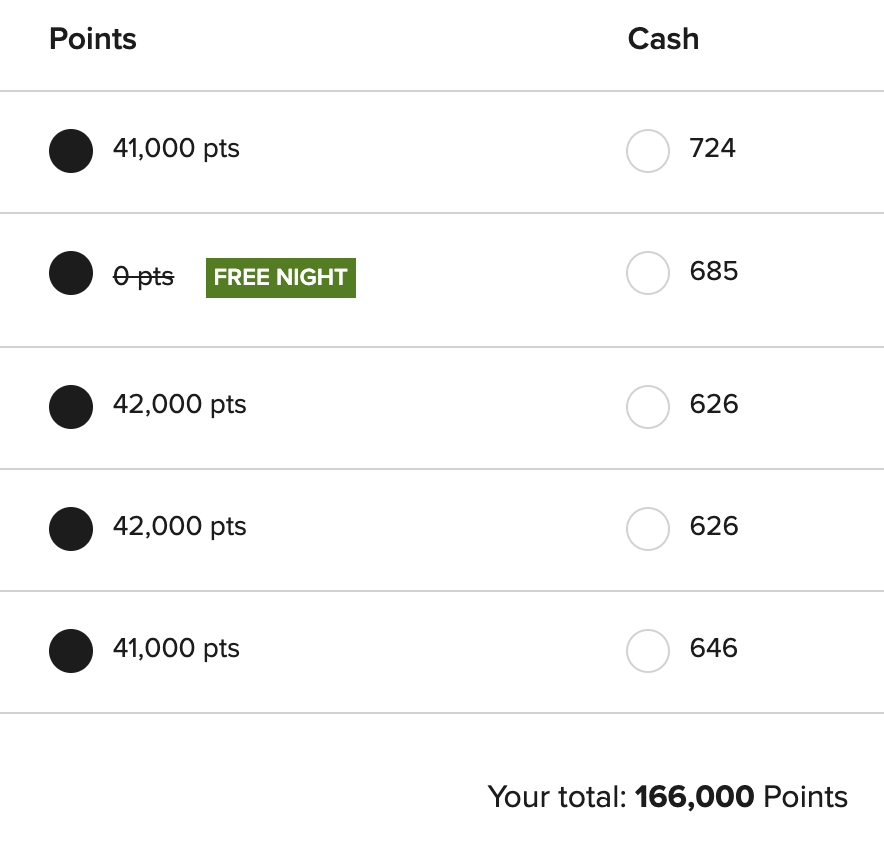The height and width of the screenshot is (844, 884).
Task: Select the 41,000 pts radio beside 724 cash
Action: (x=71, y=151)
